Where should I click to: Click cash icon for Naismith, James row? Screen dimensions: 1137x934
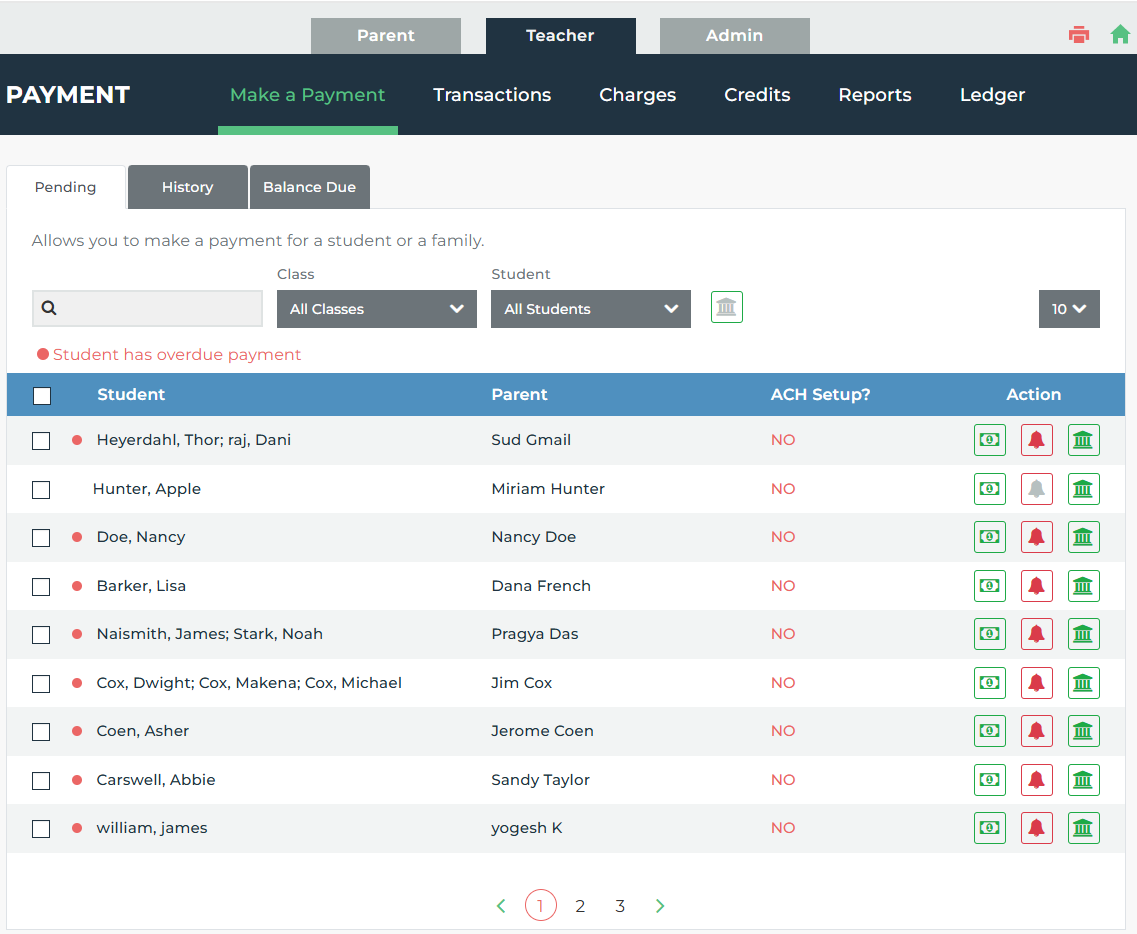pos(990,635)
